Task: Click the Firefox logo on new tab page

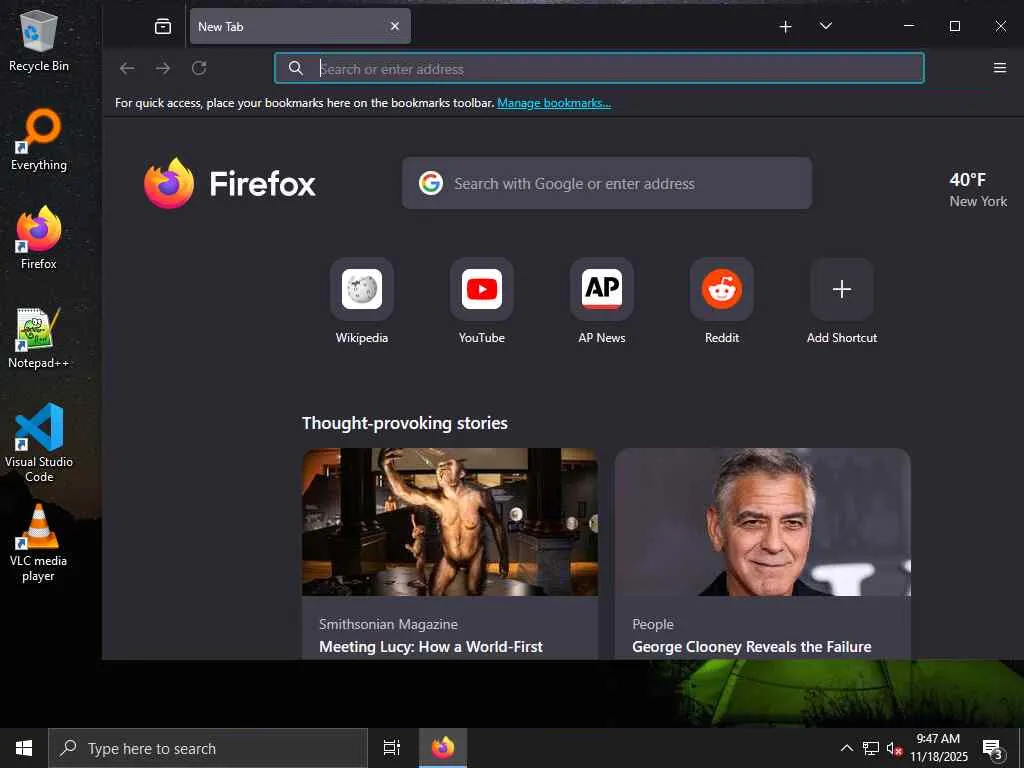Action: (x=230, y=184)
